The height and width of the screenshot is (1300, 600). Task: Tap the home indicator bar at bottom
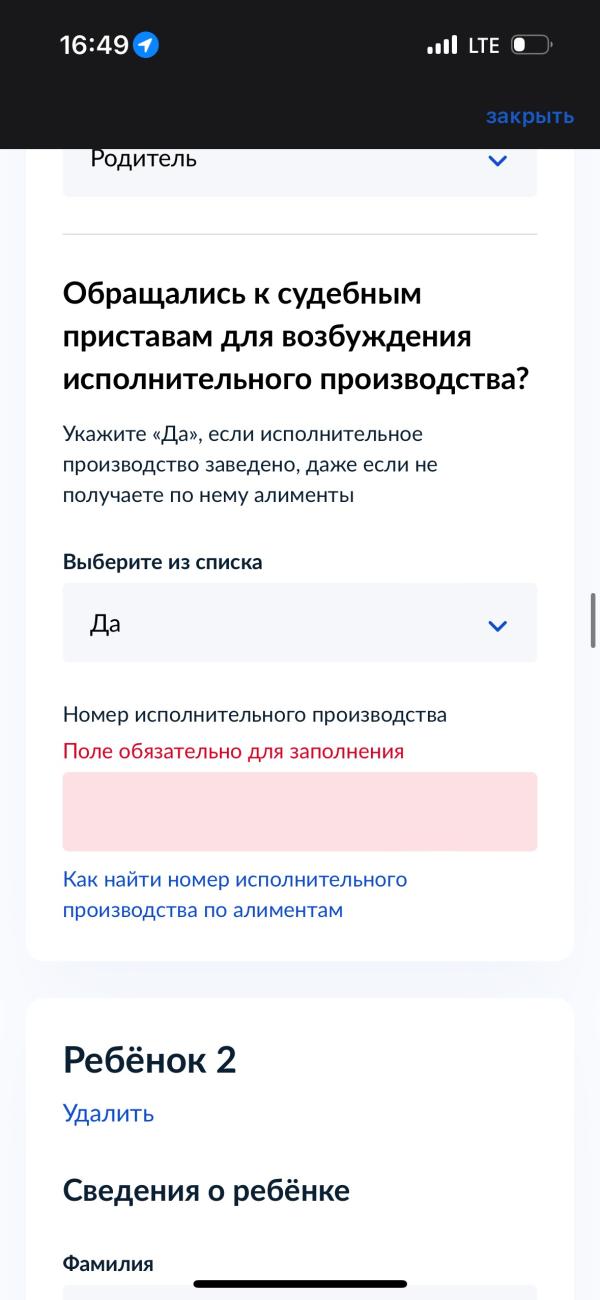300,1284
